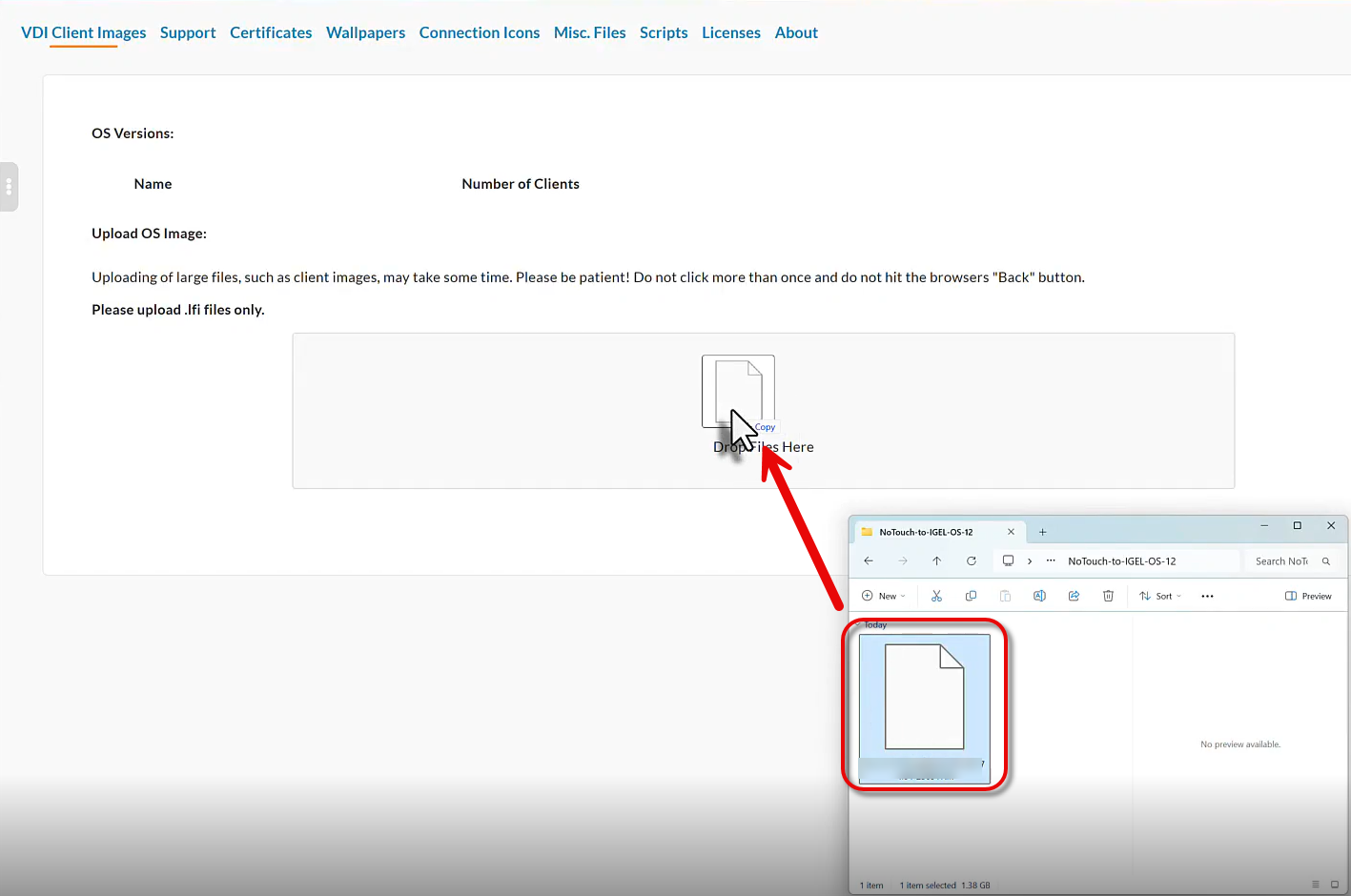The height and width of the screenshot is (896, 1351).
Task: Open the Licenses page link
Action: [730, 32]
